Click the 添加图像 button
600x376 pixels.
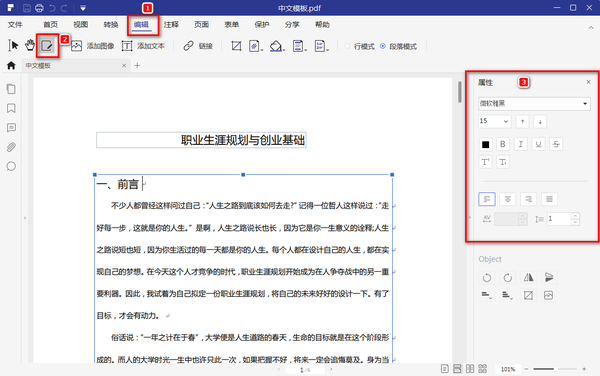[x=93, y=46]
